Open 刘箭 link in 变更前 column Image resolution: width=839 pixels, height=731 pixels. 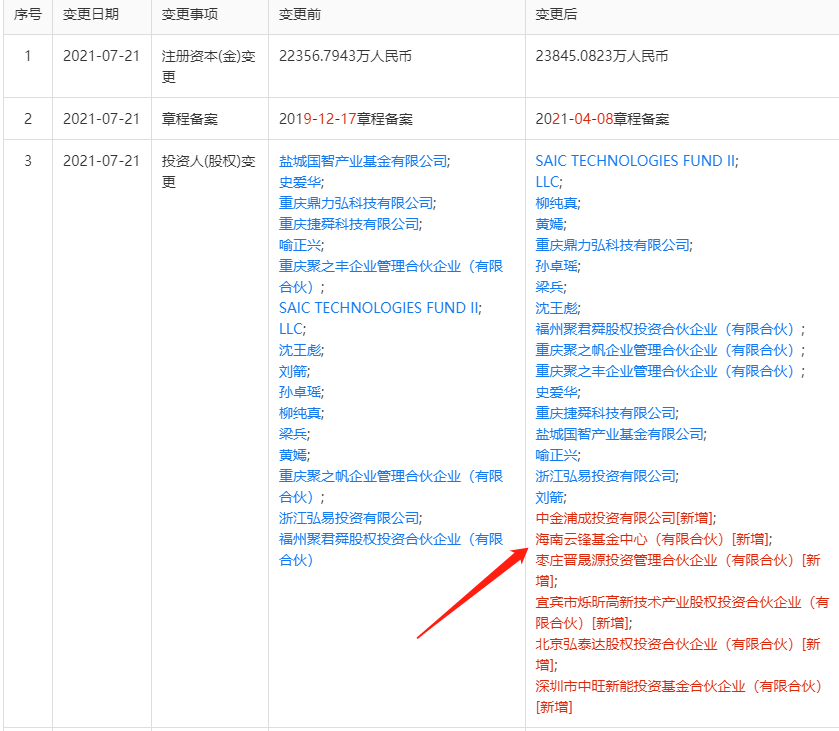(293, 371)
